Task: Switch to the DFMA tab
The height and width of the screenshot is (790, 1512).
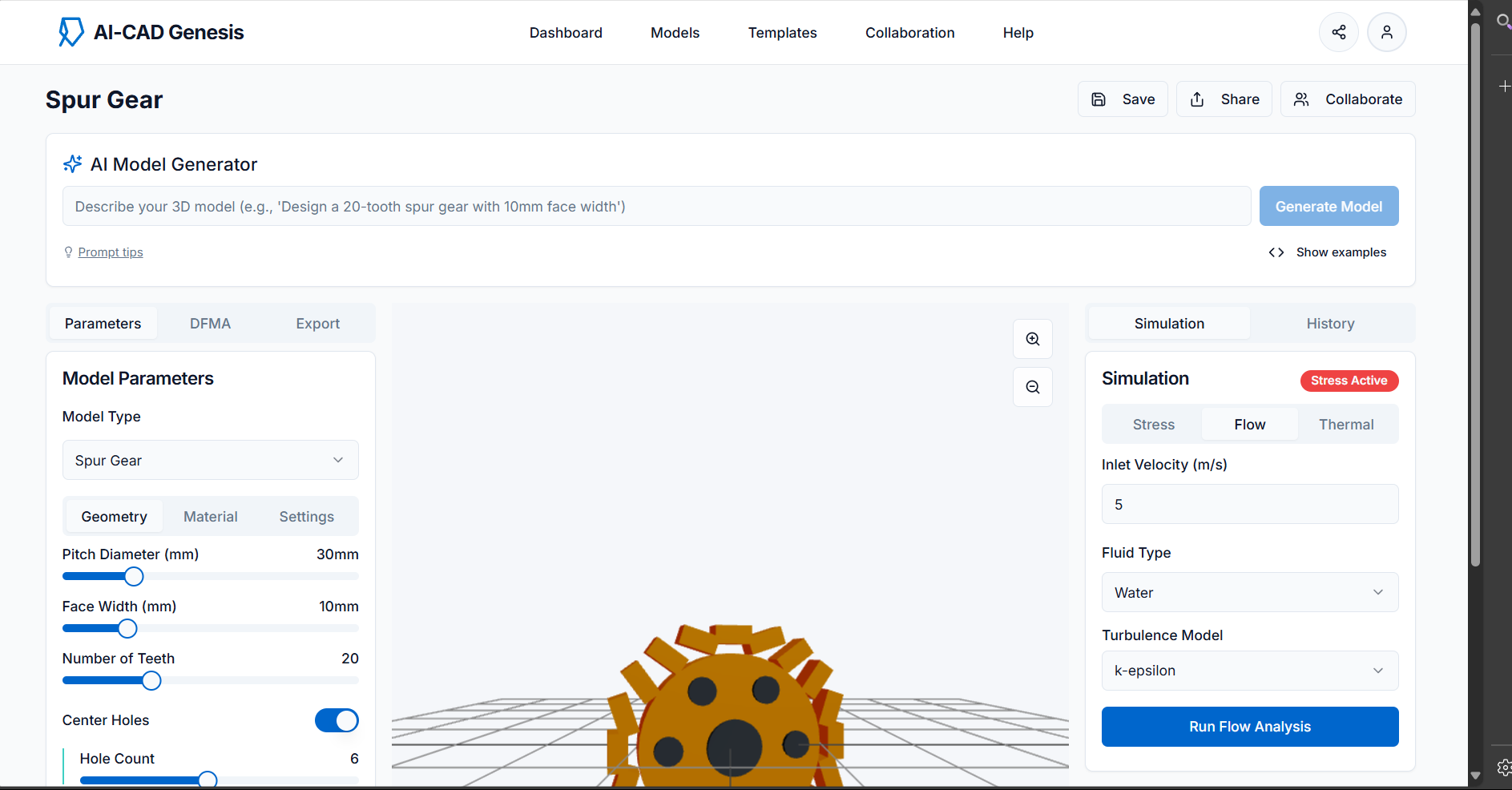Action: 210,323
